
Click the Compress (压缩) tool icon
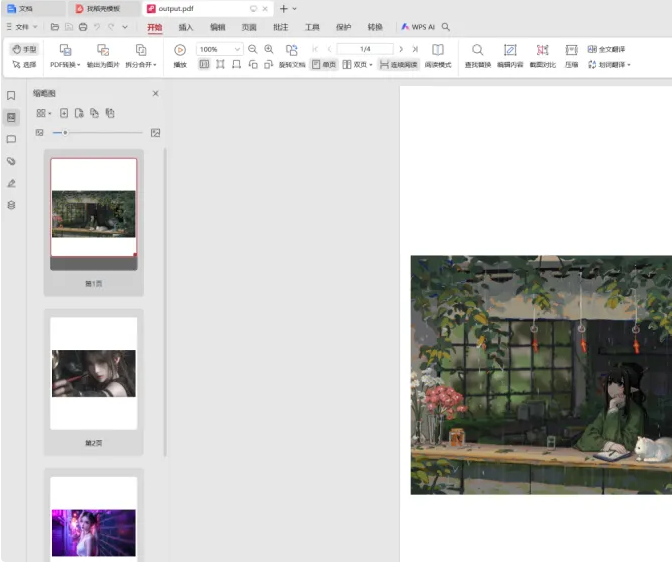(x=571, y=50)
